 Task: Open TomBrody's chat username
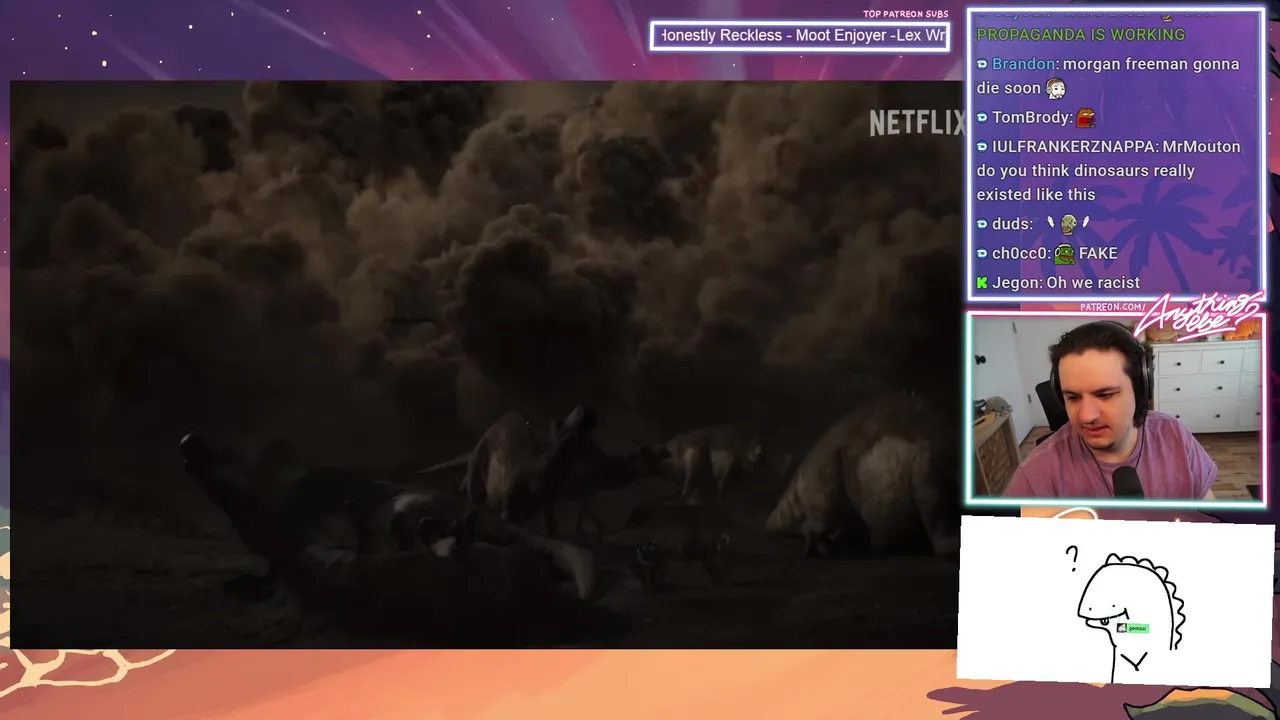pos(1030,117)
